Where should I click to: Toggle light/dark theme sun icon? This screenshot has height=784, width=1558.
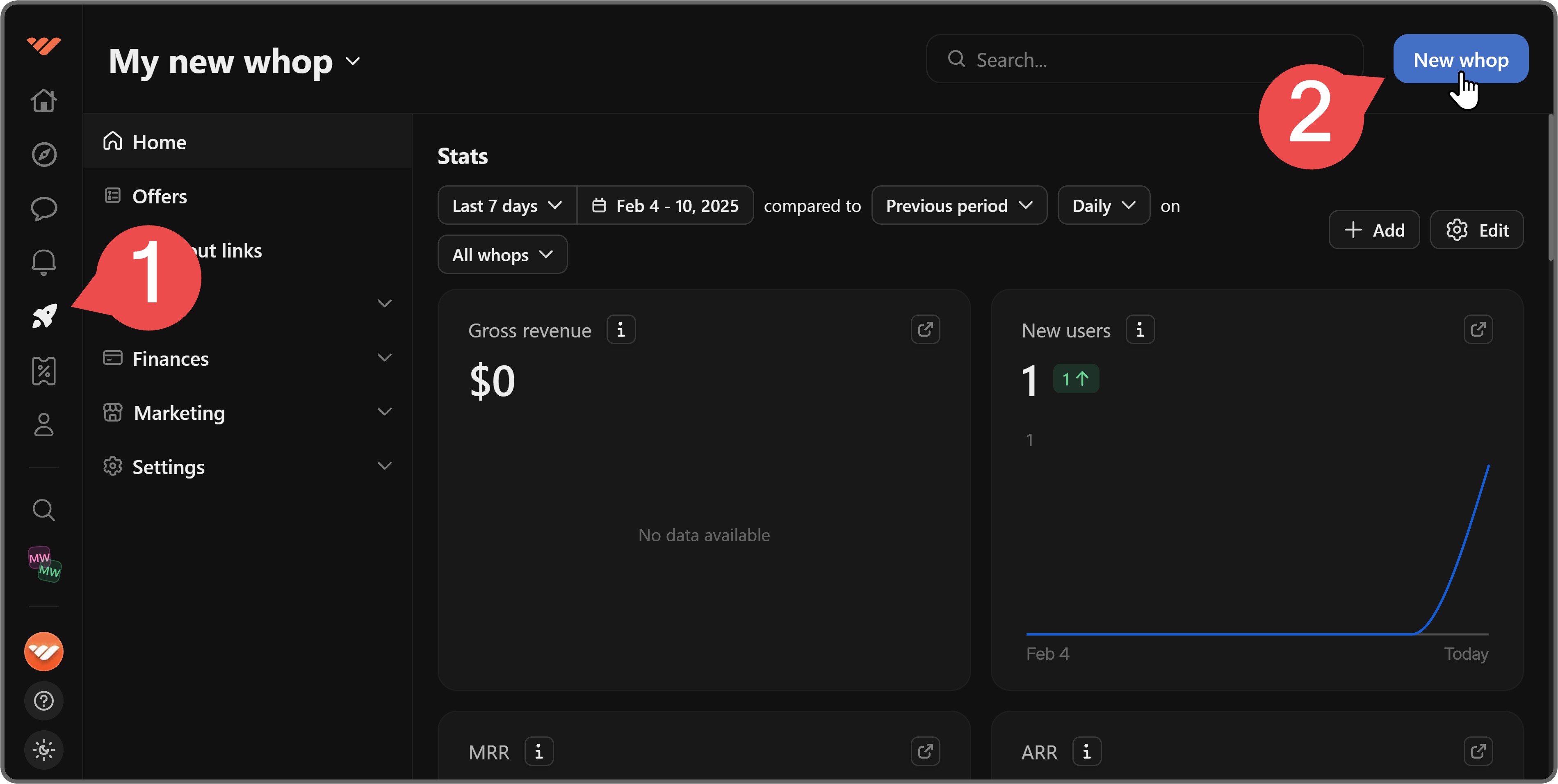click(44, 750)
